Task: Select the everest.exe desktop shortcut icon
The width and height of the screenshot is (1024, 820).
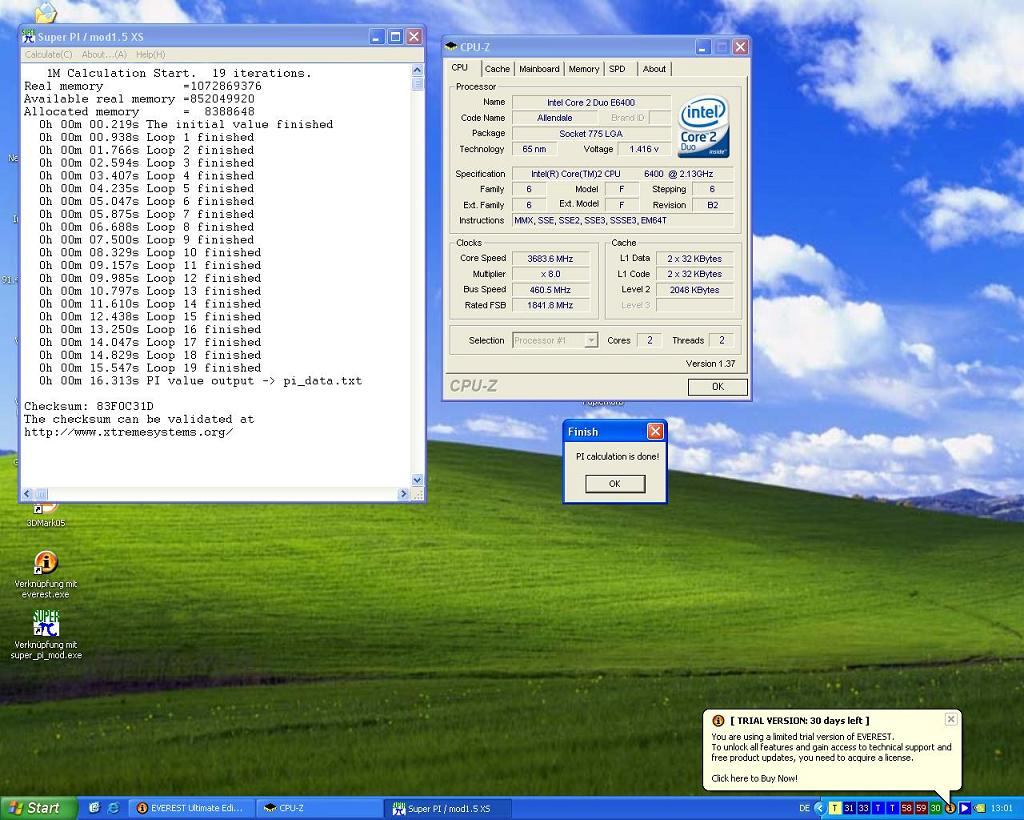Action: click(x=46, y=562)
